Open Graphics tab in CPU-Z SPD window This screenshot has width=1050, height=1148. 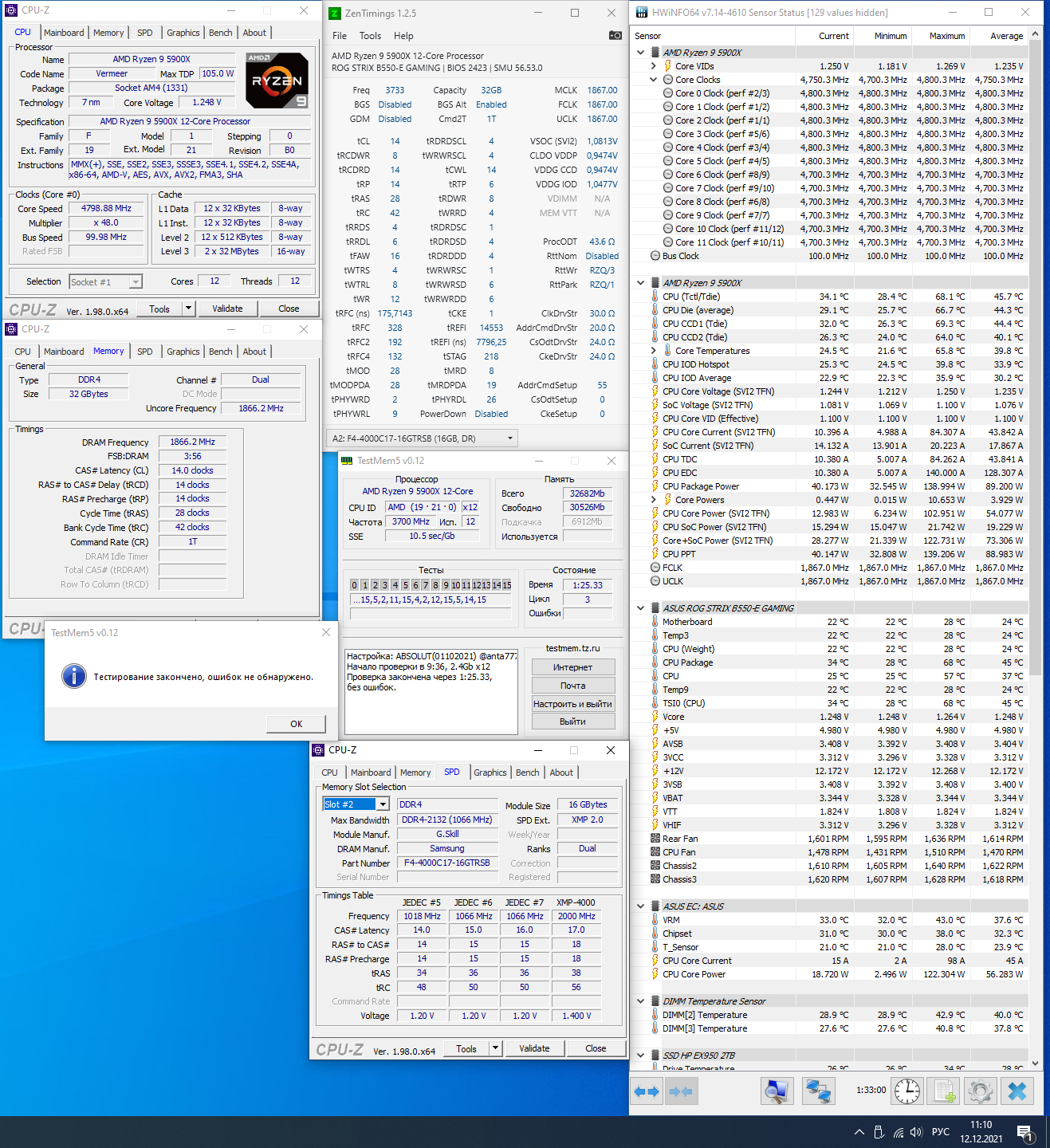coord(490,773)
